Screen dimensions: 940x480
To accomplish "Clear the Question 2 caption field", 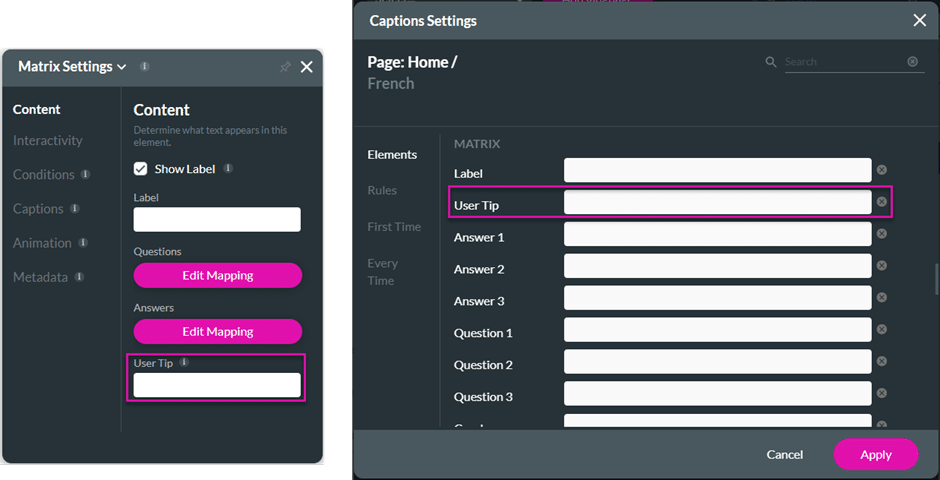I will click(x=882, y=361).
